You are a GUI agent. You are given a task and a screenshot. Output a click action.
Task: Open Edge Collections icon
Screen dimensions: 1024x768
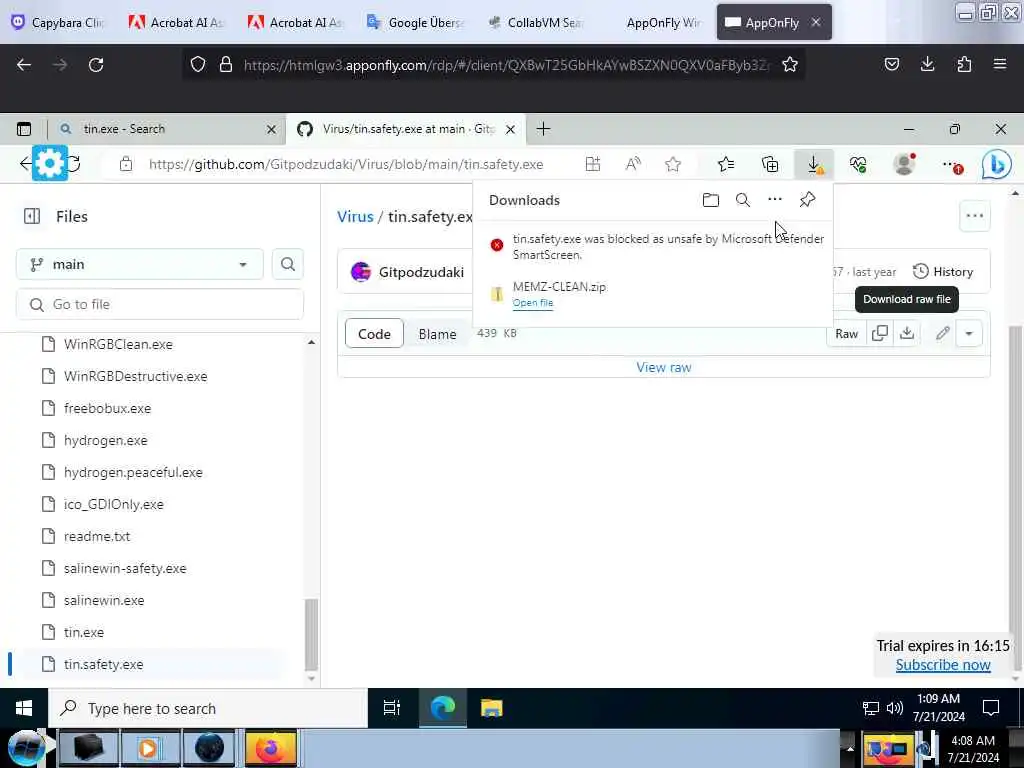(x=770, y=164)
